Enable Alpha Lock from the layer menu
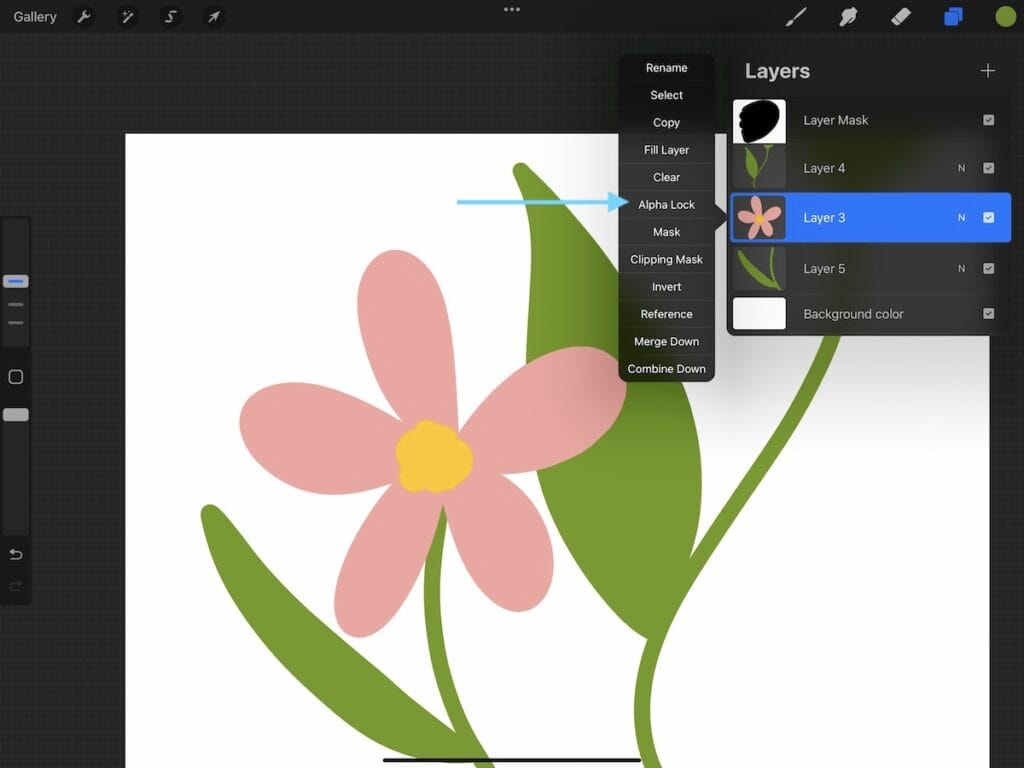Image resolution: width=1024 pixels, height=768 pixels. [x=666, y=204]
